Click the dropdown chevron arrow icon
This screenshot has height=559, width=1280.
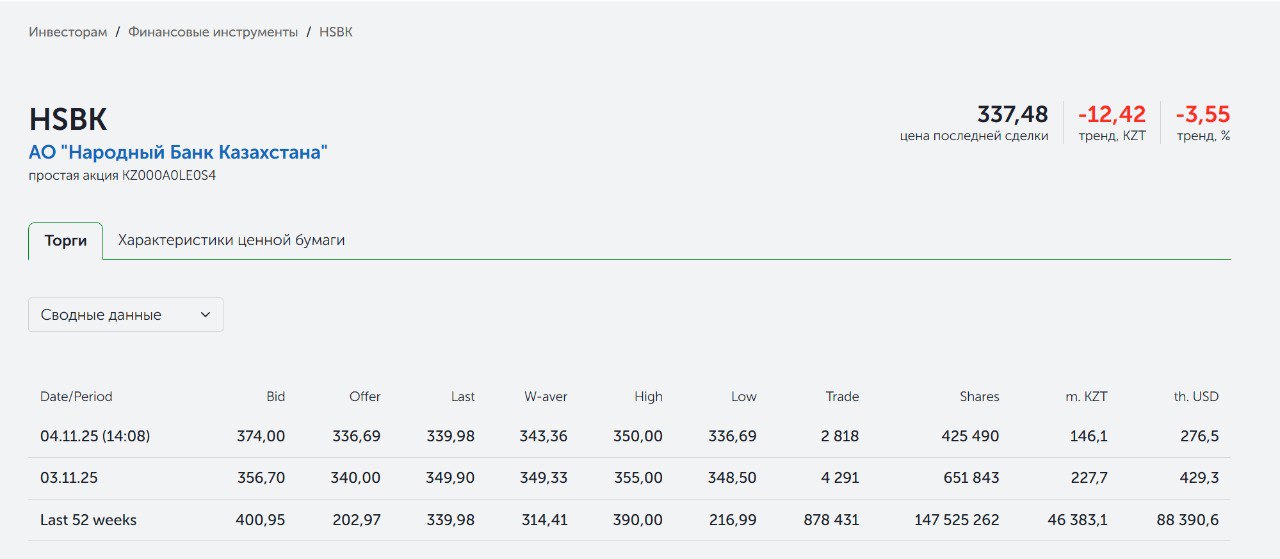coord(206,314)
